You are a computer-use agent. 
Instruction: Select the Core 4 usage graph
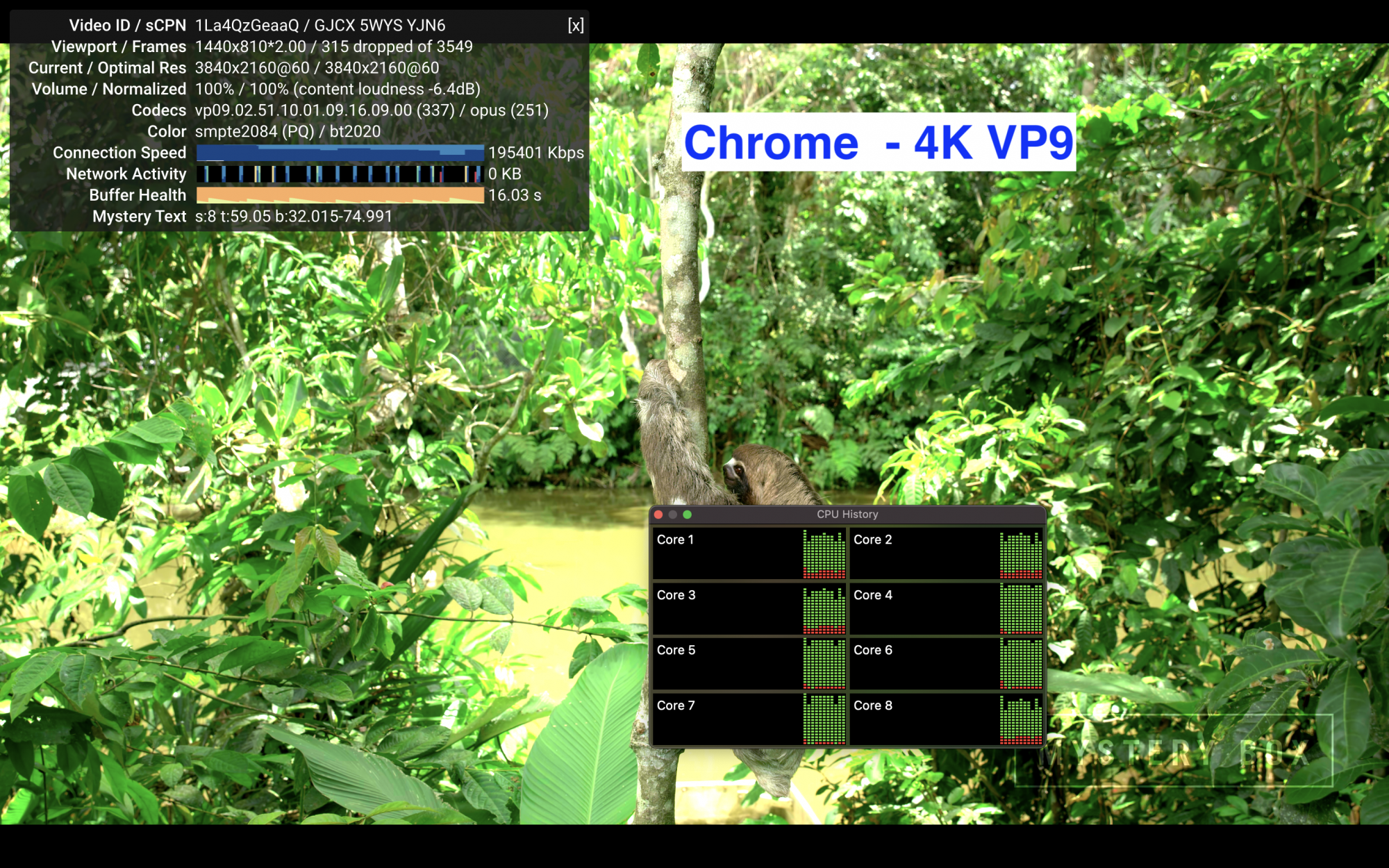tap(1021, 610)
